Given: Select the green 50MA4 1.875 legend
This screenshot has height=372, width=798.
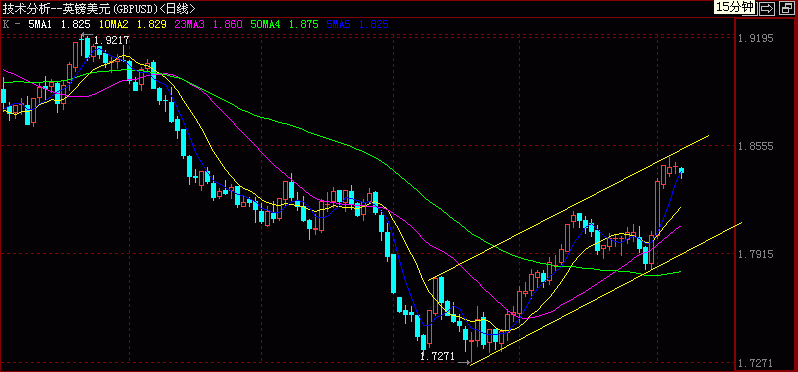Looking at the screenshot, I should [x=285, y=24].
